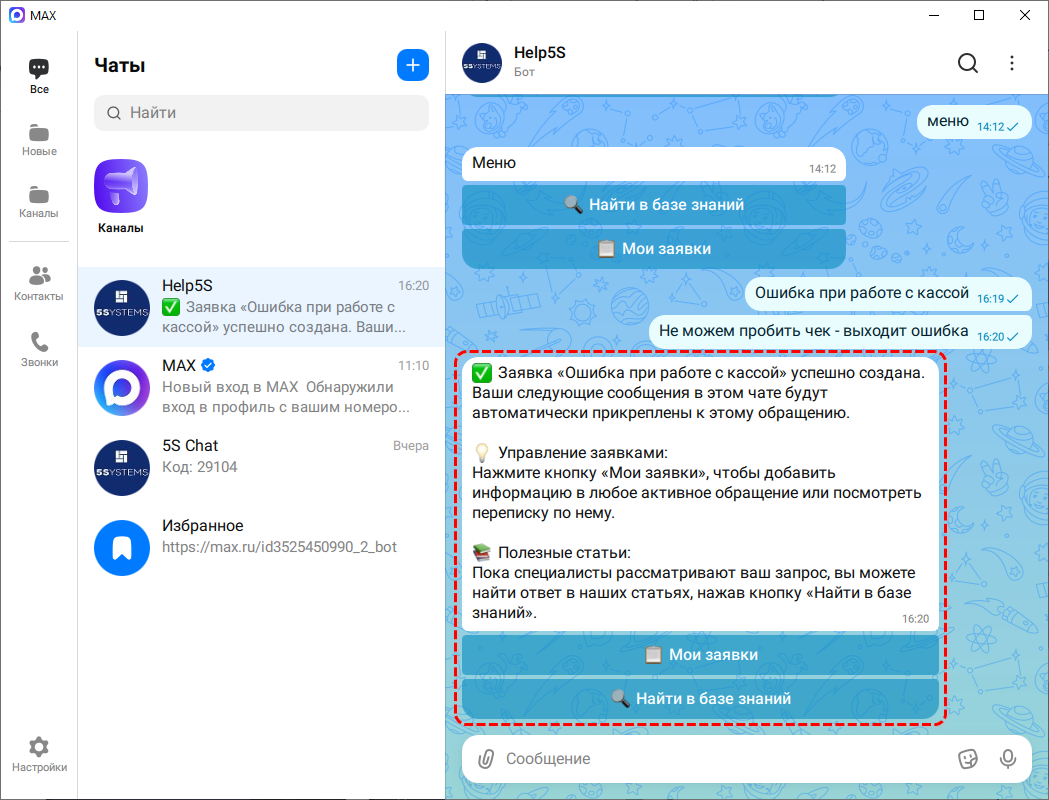1049x800 pixels.
Task: Click bottom "Найти в базе знаний" button
Action: pyautogui.click(x=700, y=699)
